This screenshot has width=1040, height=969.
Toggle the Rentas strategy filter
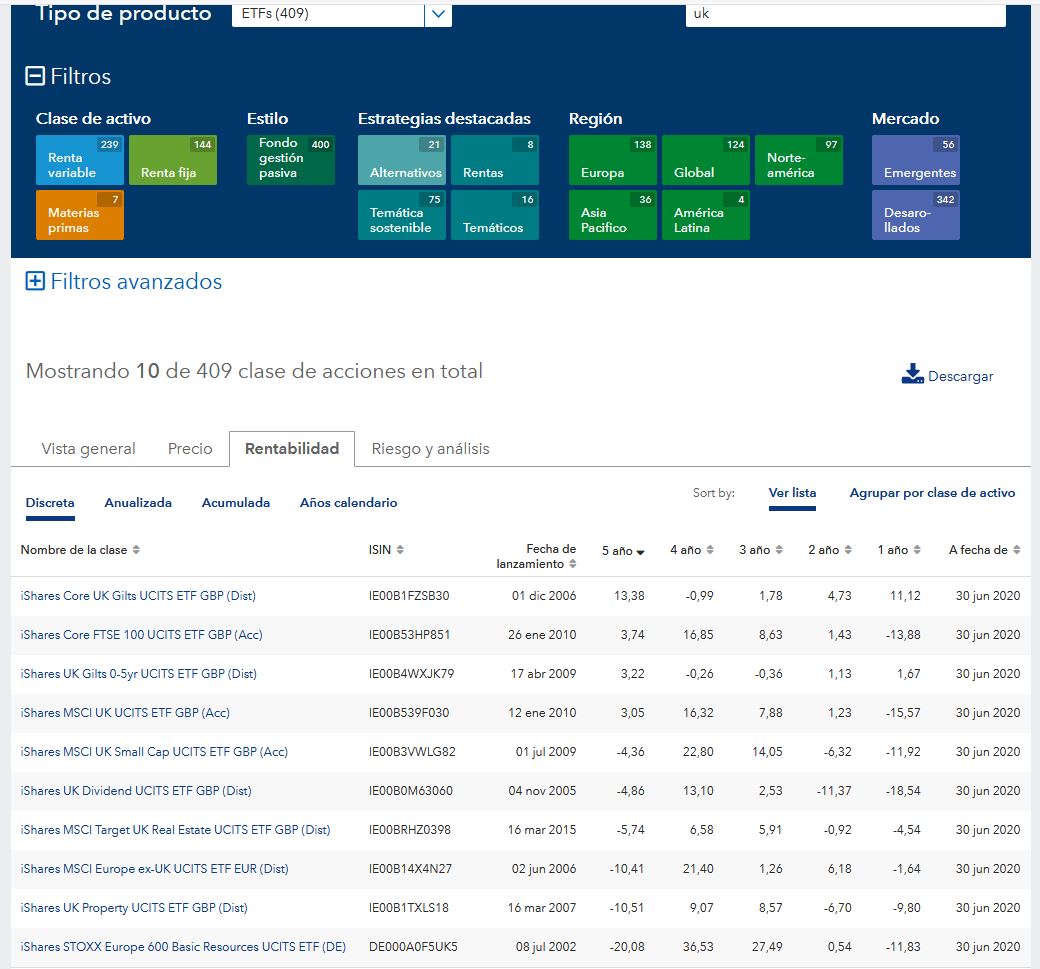click(495, 160)
